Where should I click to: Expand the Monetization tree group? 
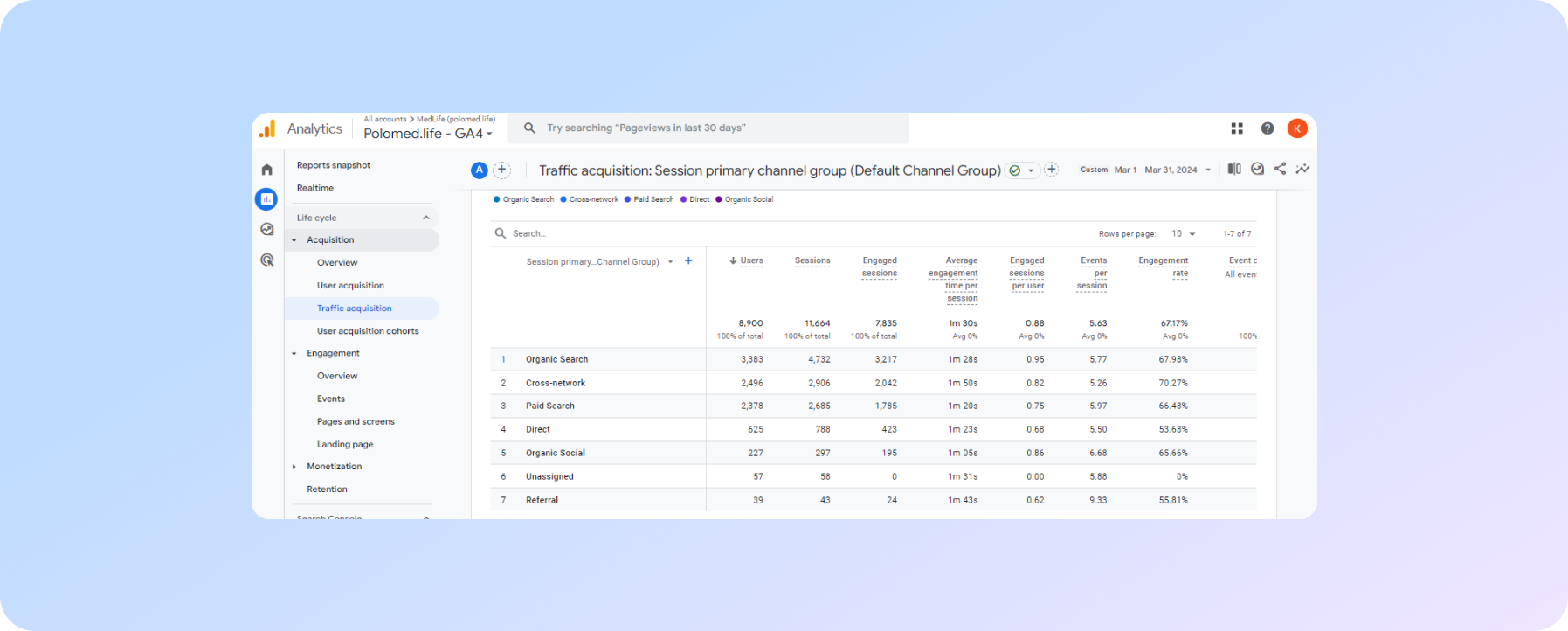(294, 467)
